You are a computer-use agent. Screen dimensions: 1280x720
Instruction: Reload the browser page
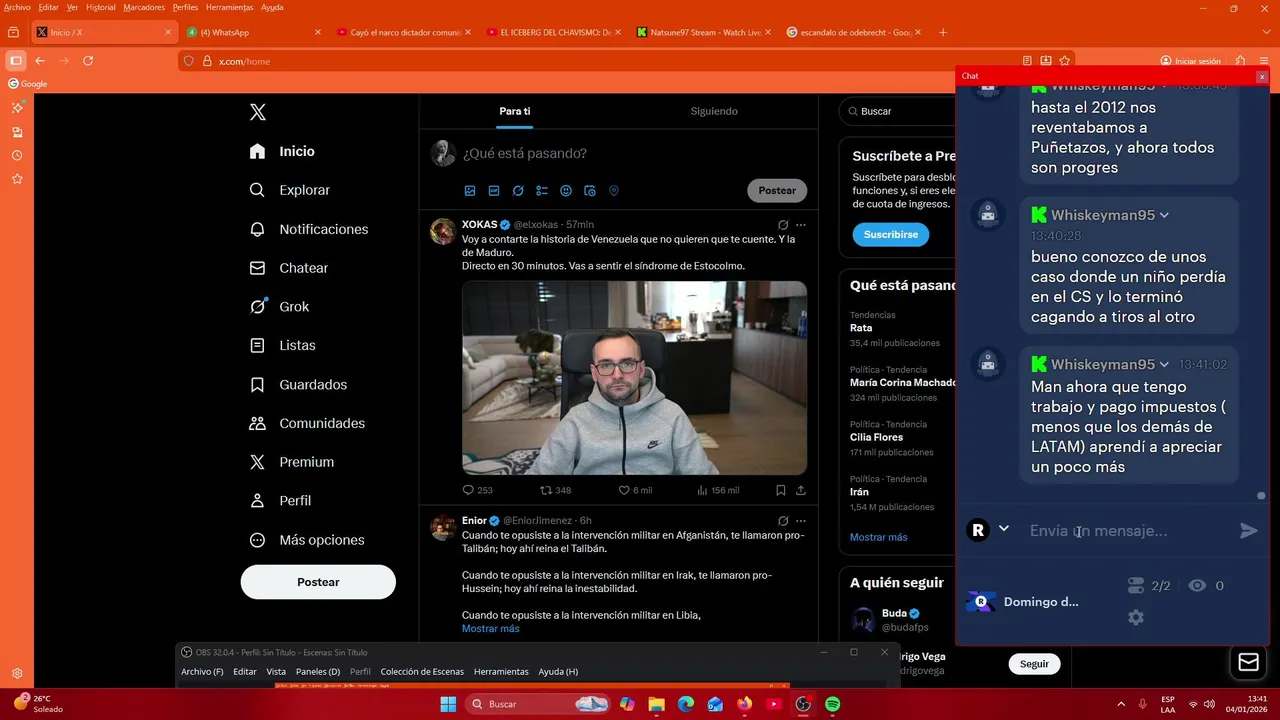coord(88,61)
